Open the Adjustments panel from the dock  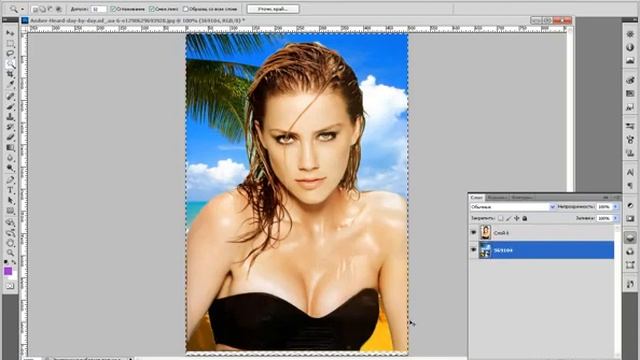tap(630, 205)
